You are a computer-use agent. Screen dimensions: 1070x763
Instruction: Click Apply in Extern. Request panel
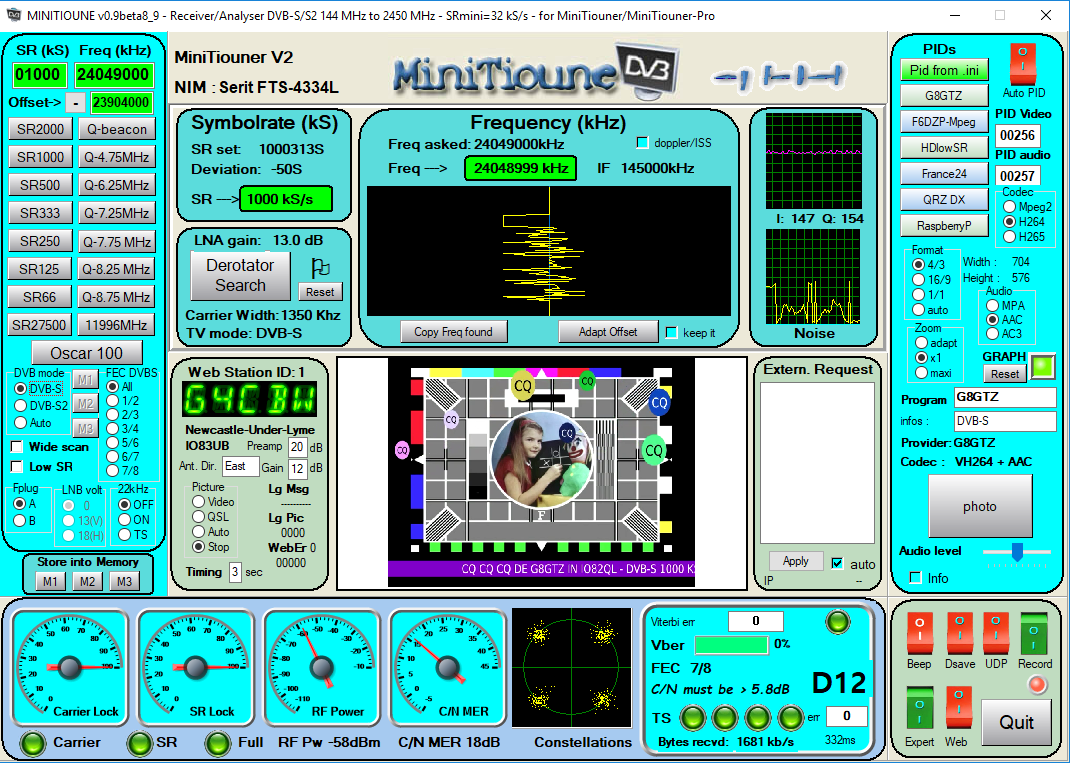pos(795,560)
